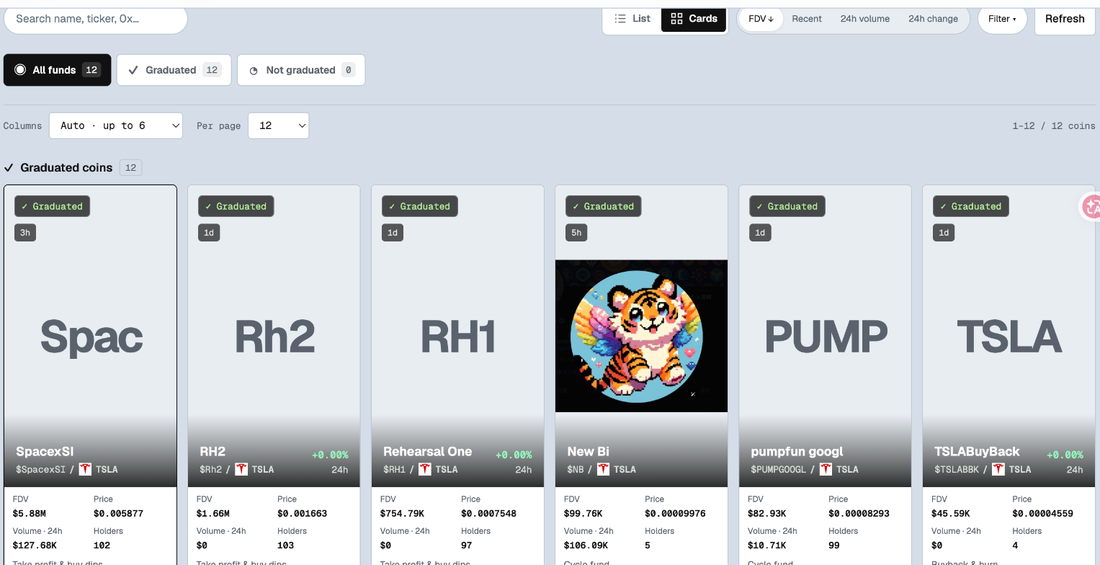Click the Rehearsal One coin name
This screenshot has width=1100, height=565.
[427, 452]
